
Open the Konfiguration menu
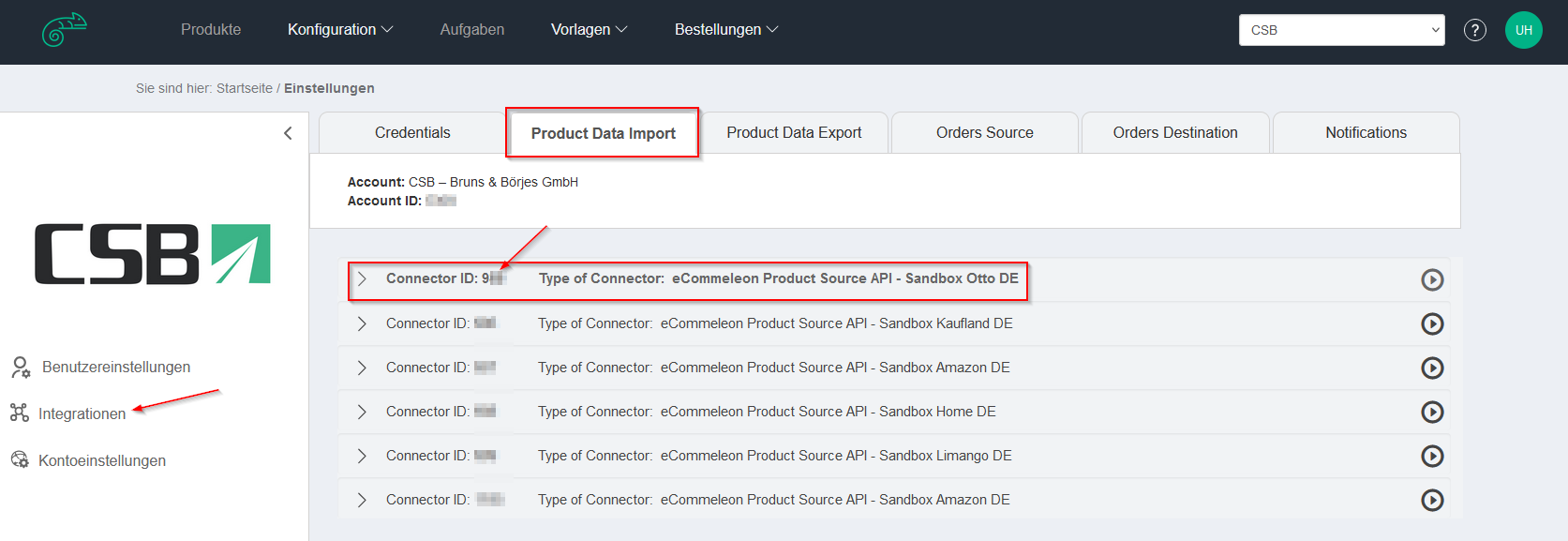[x=340, y=30]
